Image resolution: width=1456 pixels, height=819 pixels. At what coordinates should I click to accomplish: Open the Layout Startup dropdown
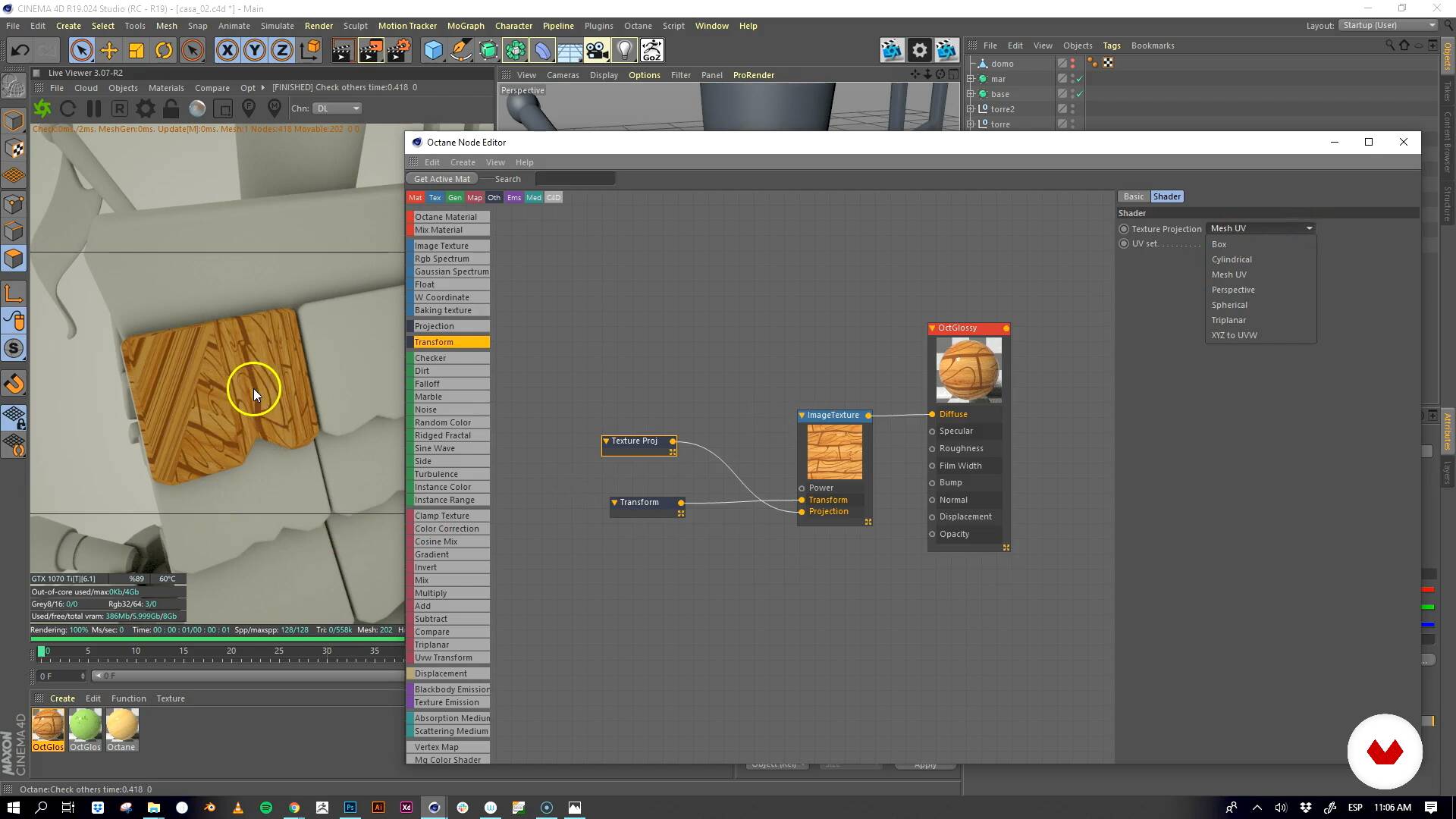click(x=1389, y=25)
